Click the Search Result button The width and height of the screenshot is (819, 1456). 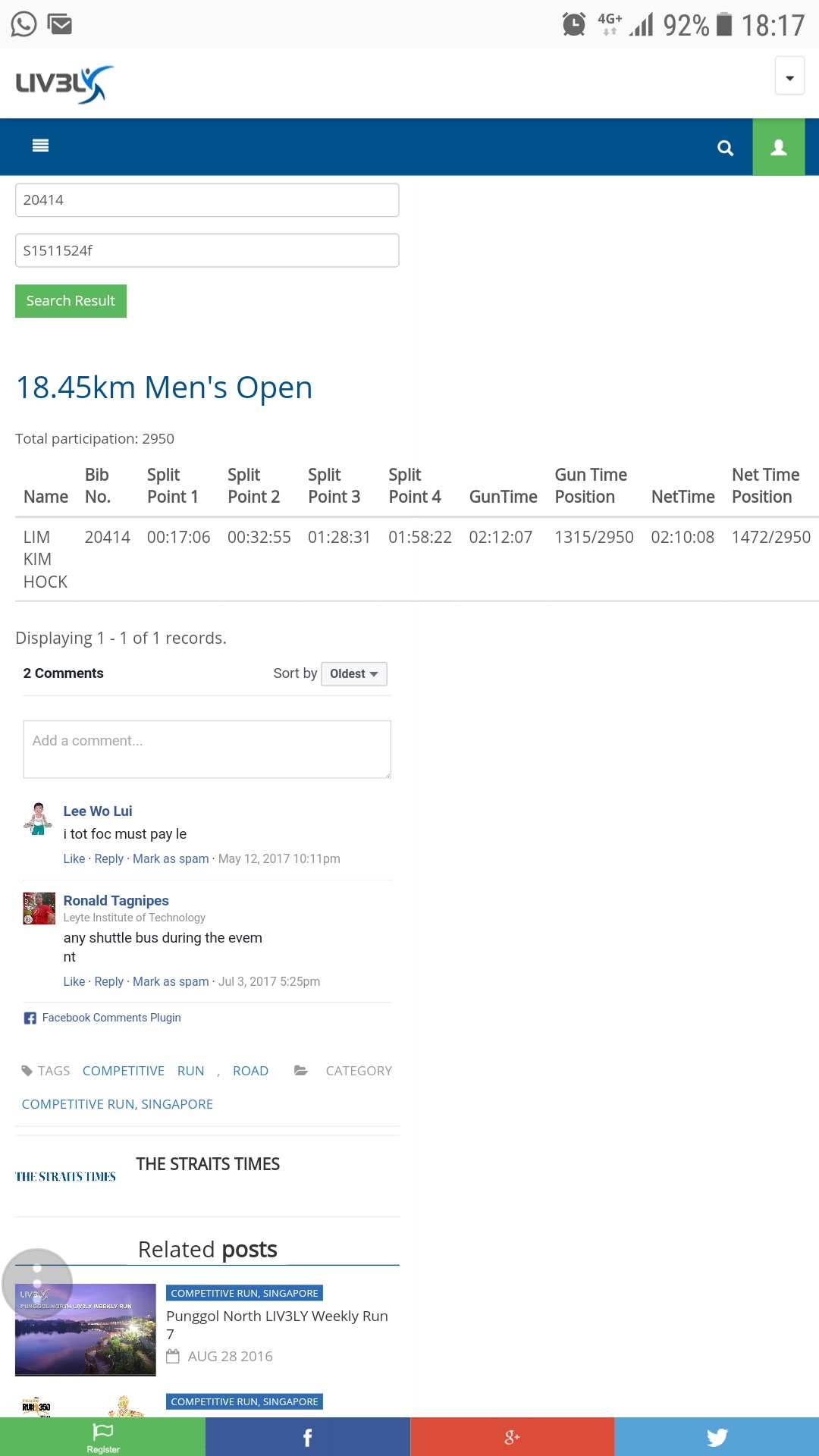(71, 301)
